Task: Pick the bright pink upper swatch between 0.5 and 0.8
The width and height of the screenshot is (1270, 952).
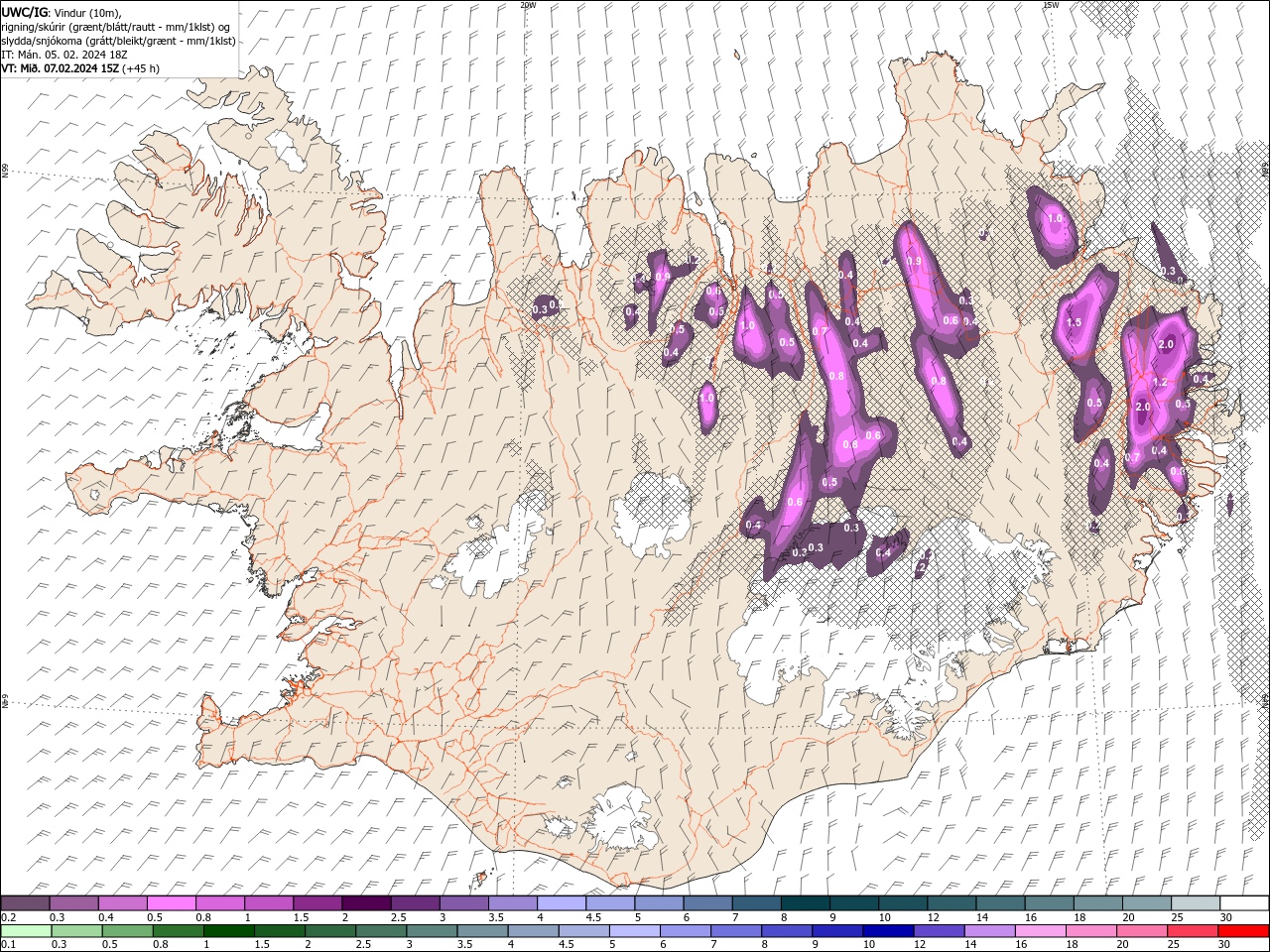Action: 171,903
